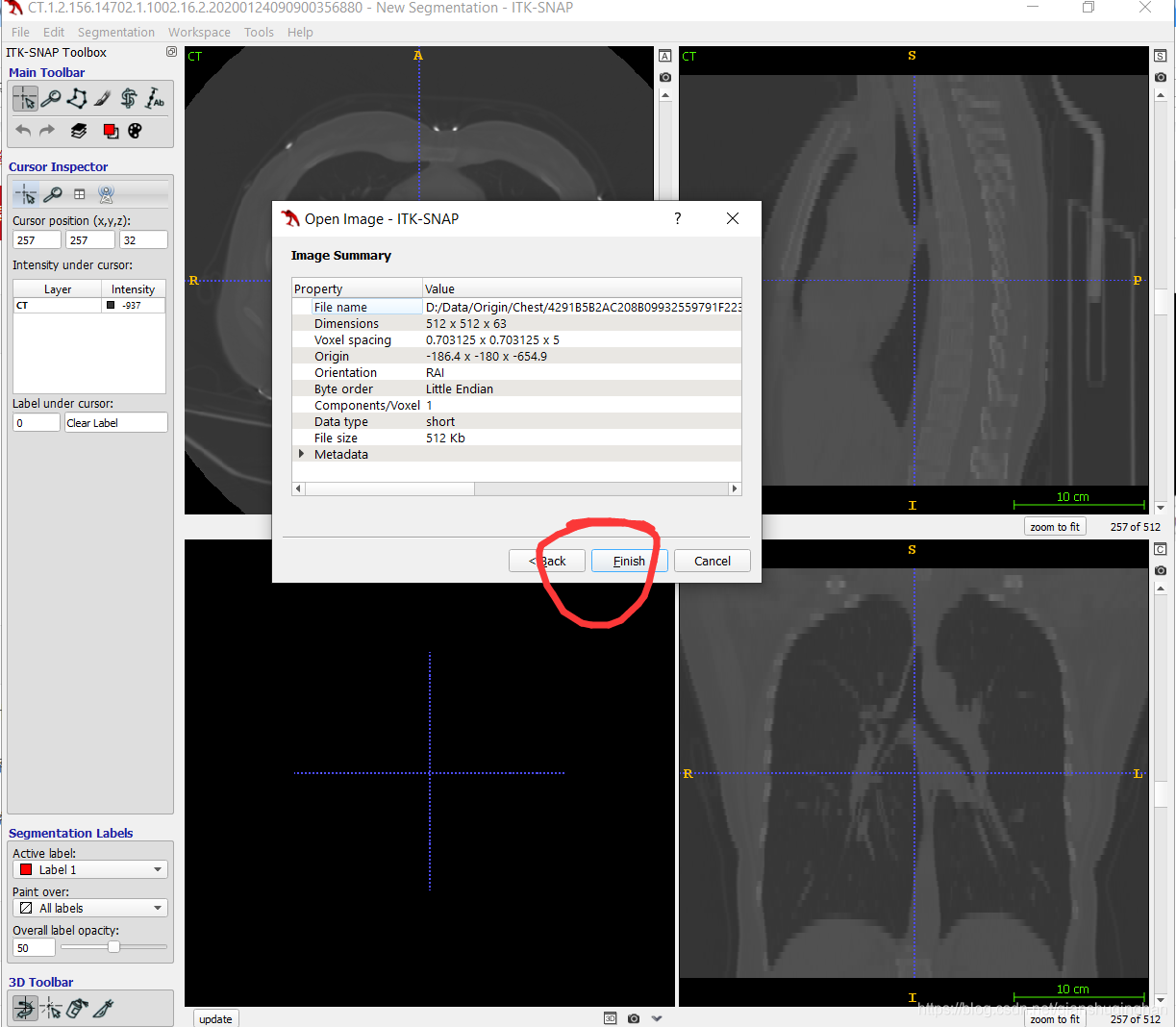Select the Zoom/Pan tool in Main Toolbar
This screenshot has height=1027, width=1176.
(51, 98)
